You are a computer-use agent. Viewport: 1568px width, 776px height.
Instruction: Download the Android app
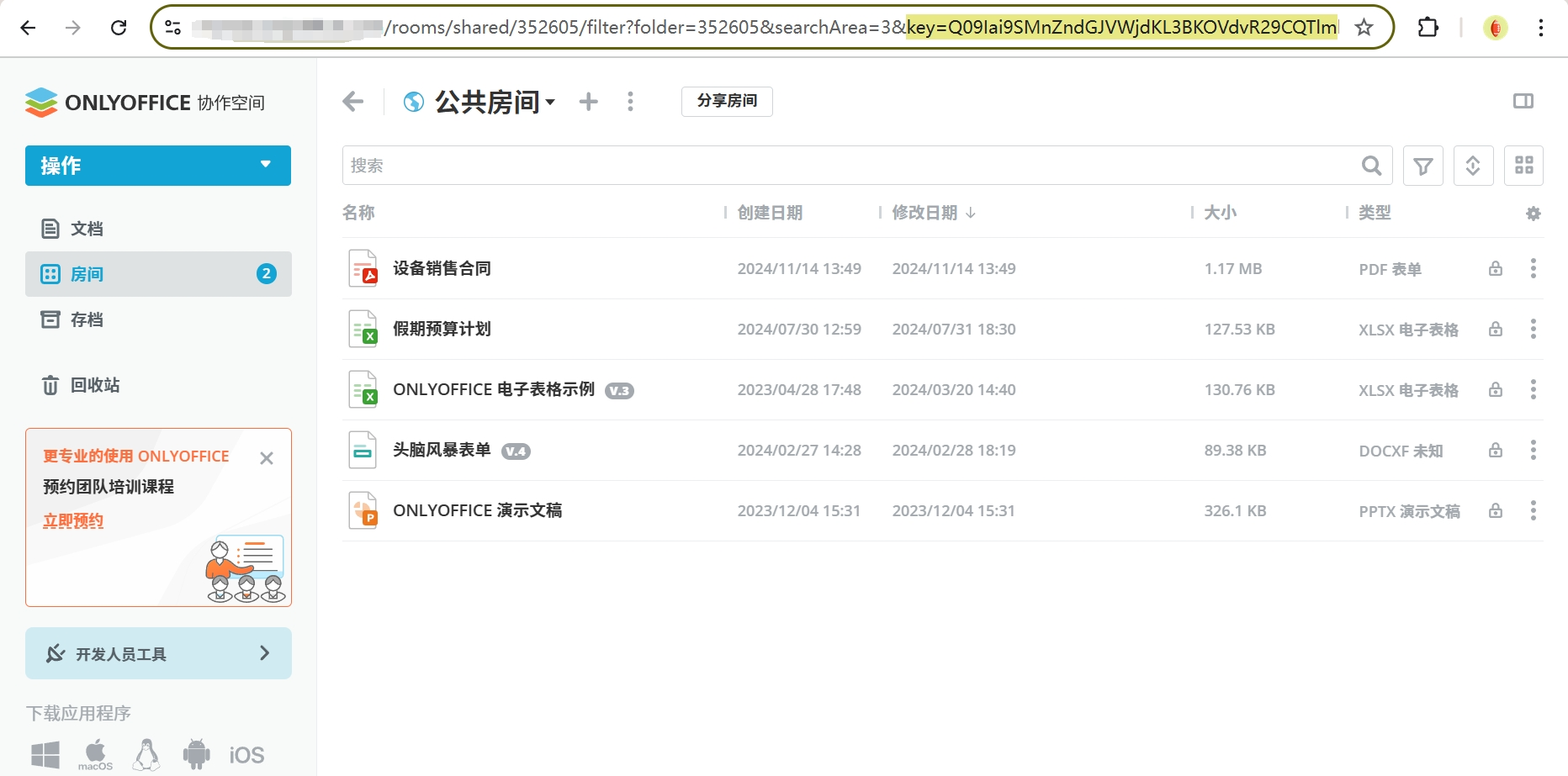coord(197,754)
